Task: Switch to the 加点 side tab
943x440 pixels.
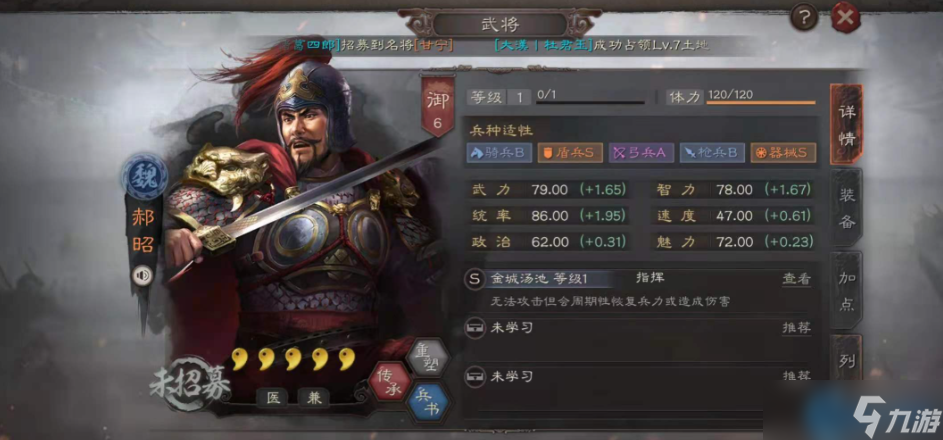Action: [x=846, y=290]
